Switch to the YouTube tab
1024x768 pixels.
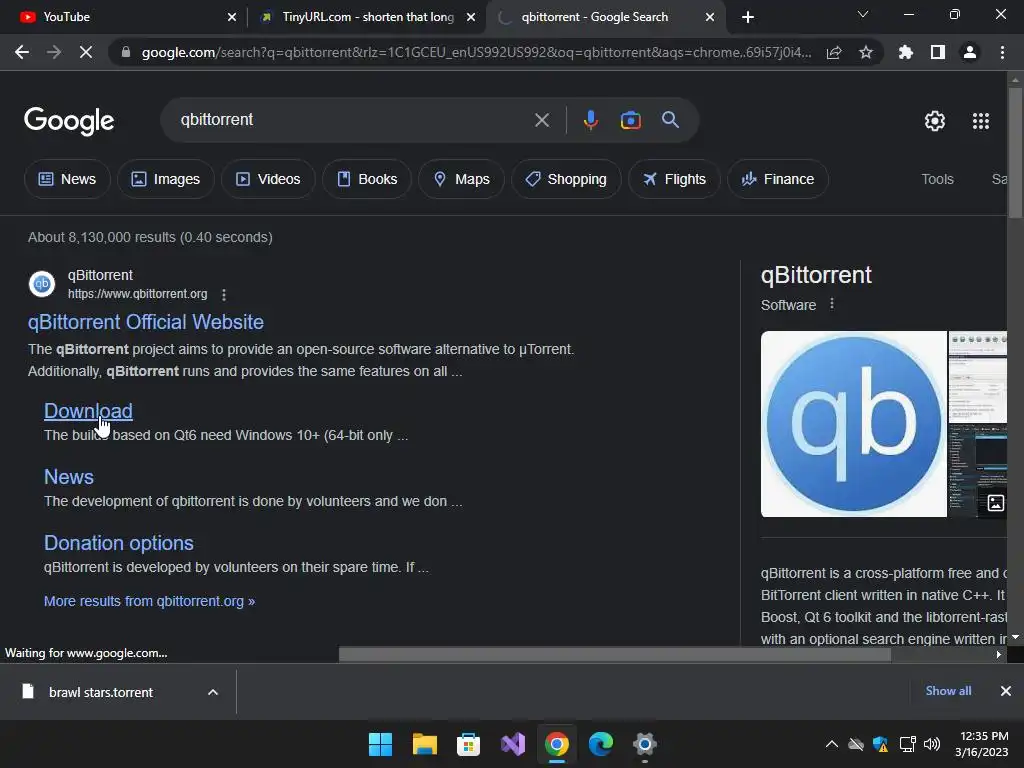click(122, 17)
